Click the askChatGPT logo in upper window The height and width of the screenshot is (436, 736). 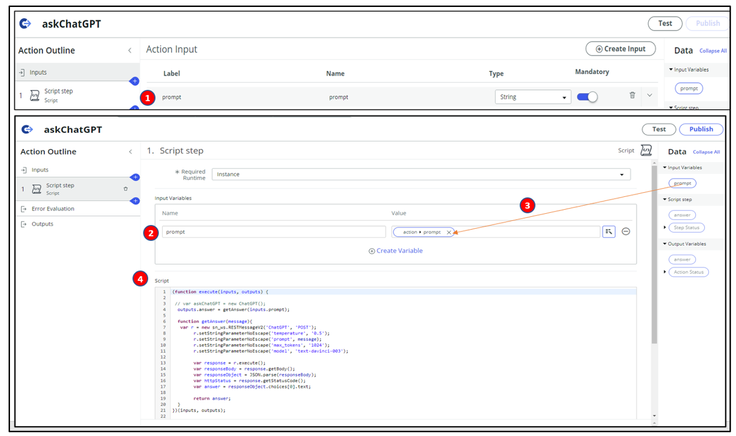[25, 23]
